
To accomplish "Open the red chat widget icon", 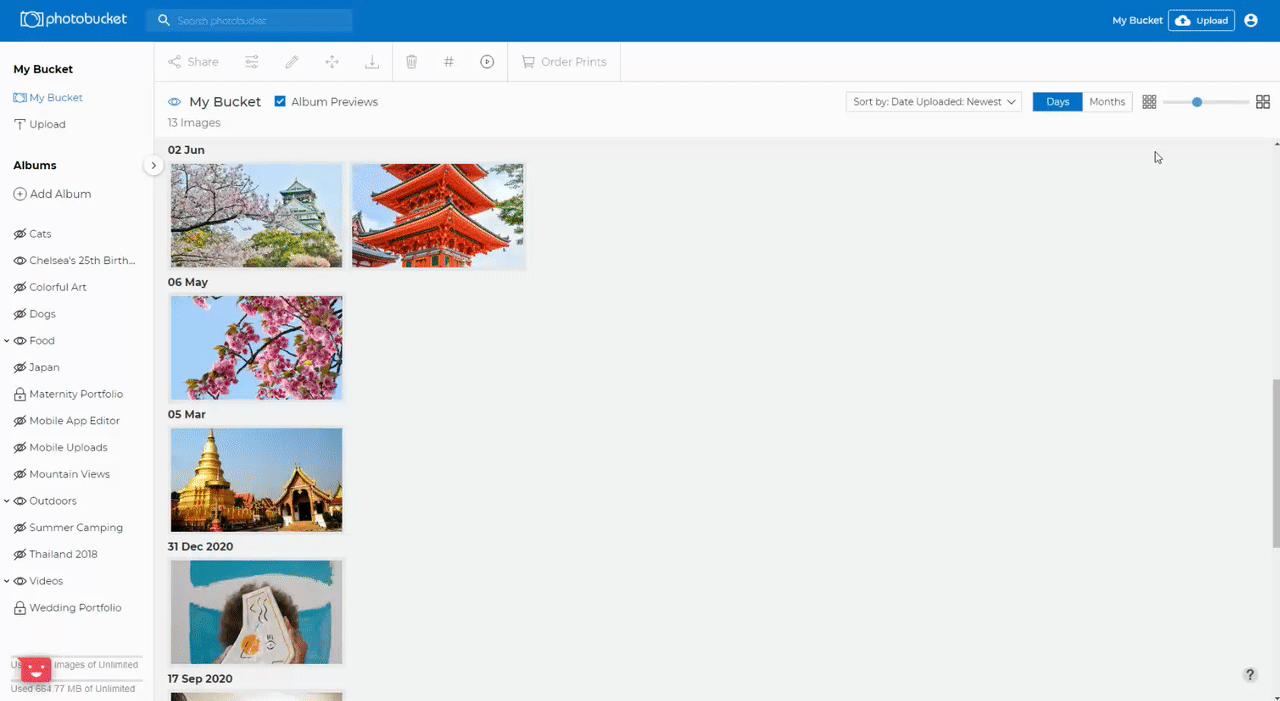I will (36, 669).
